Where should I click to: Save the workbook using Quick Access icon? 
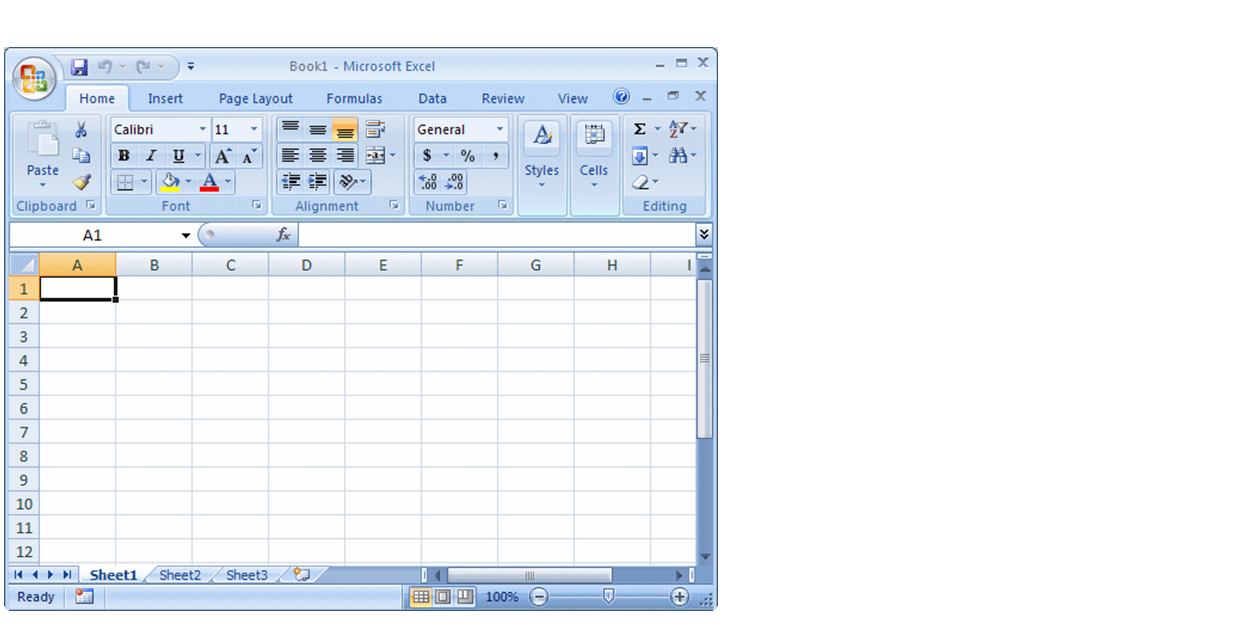point(79,67)
